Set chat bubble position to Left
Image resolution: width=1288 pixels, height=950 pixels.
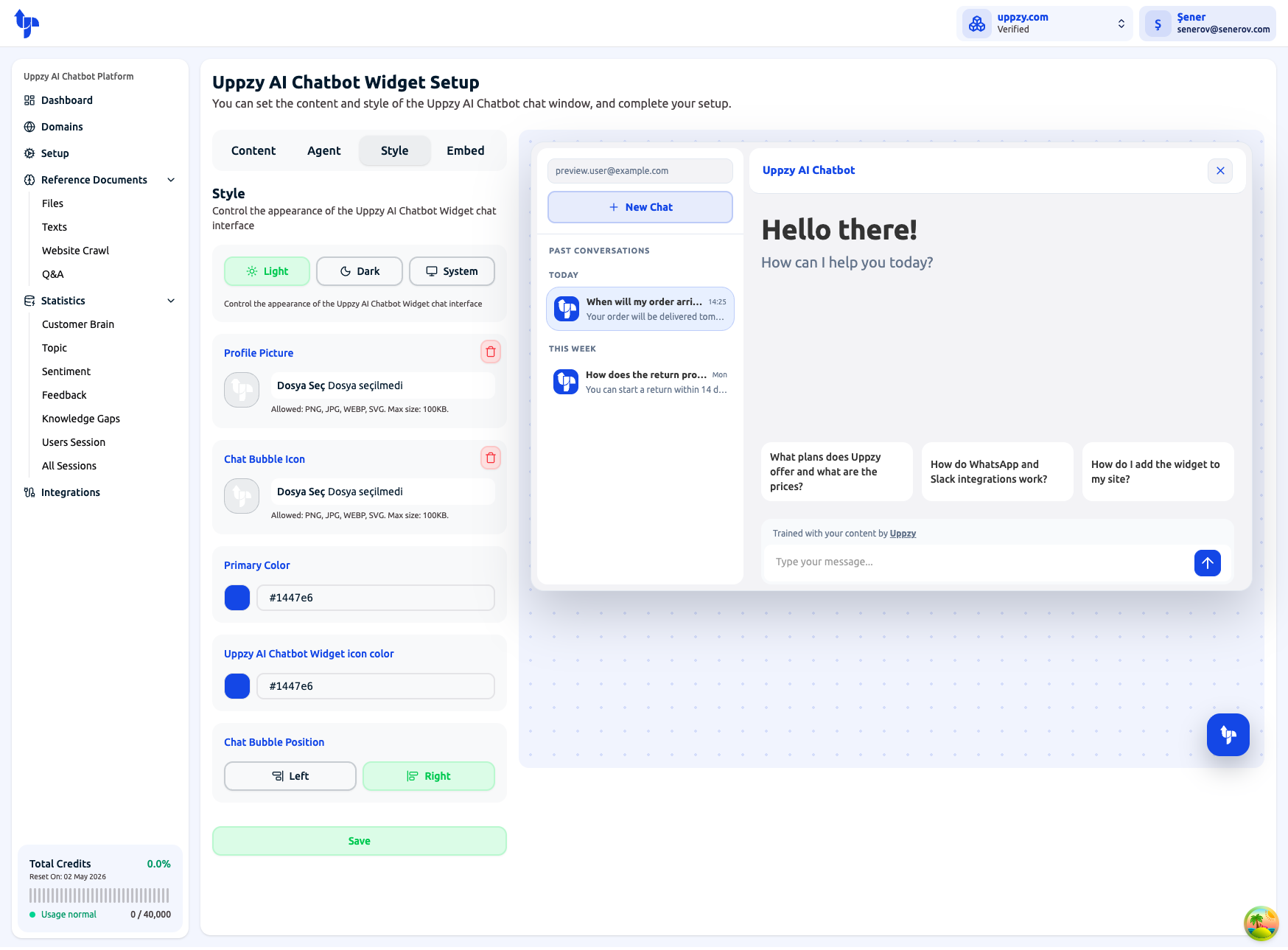coord(290,776)
